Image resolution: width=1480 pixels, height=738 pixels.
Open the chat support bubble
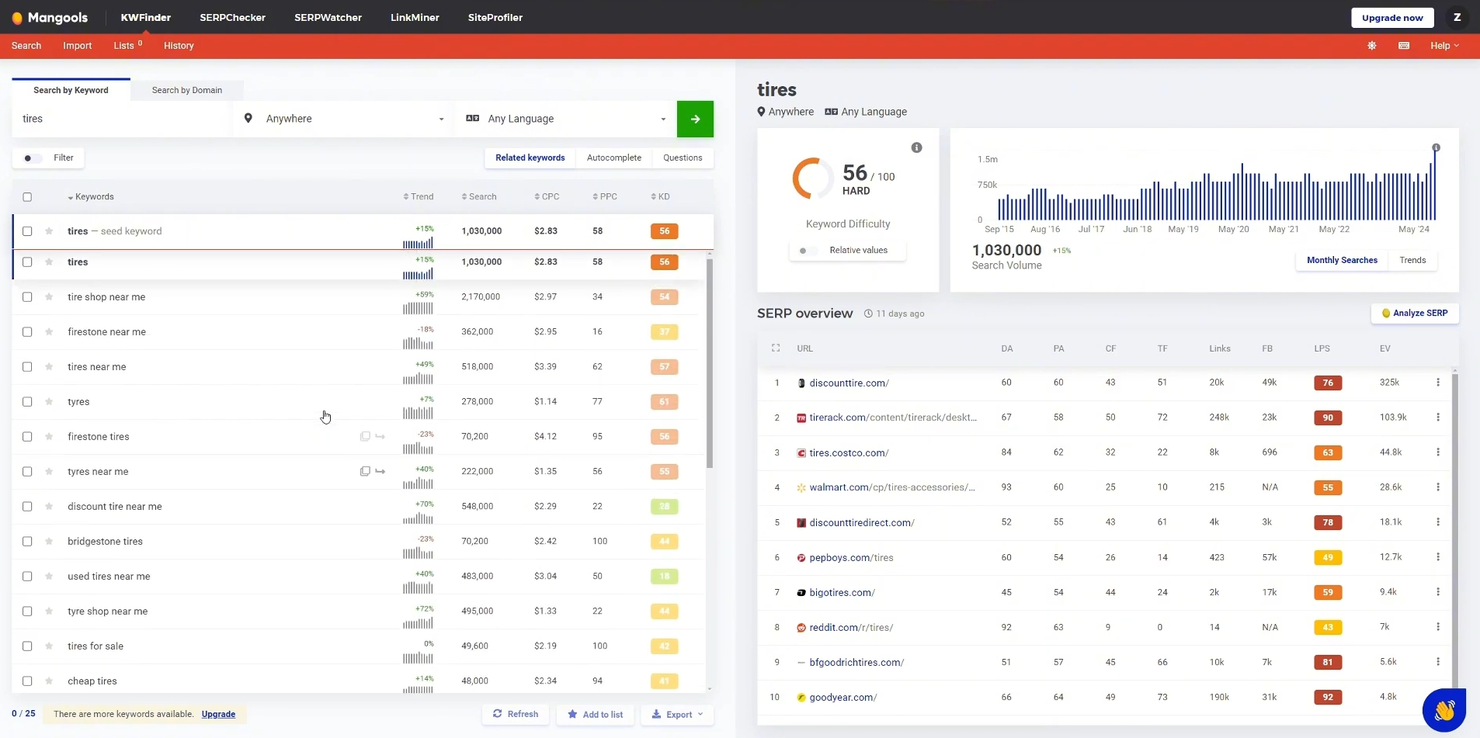click(x=1443, y=710)
